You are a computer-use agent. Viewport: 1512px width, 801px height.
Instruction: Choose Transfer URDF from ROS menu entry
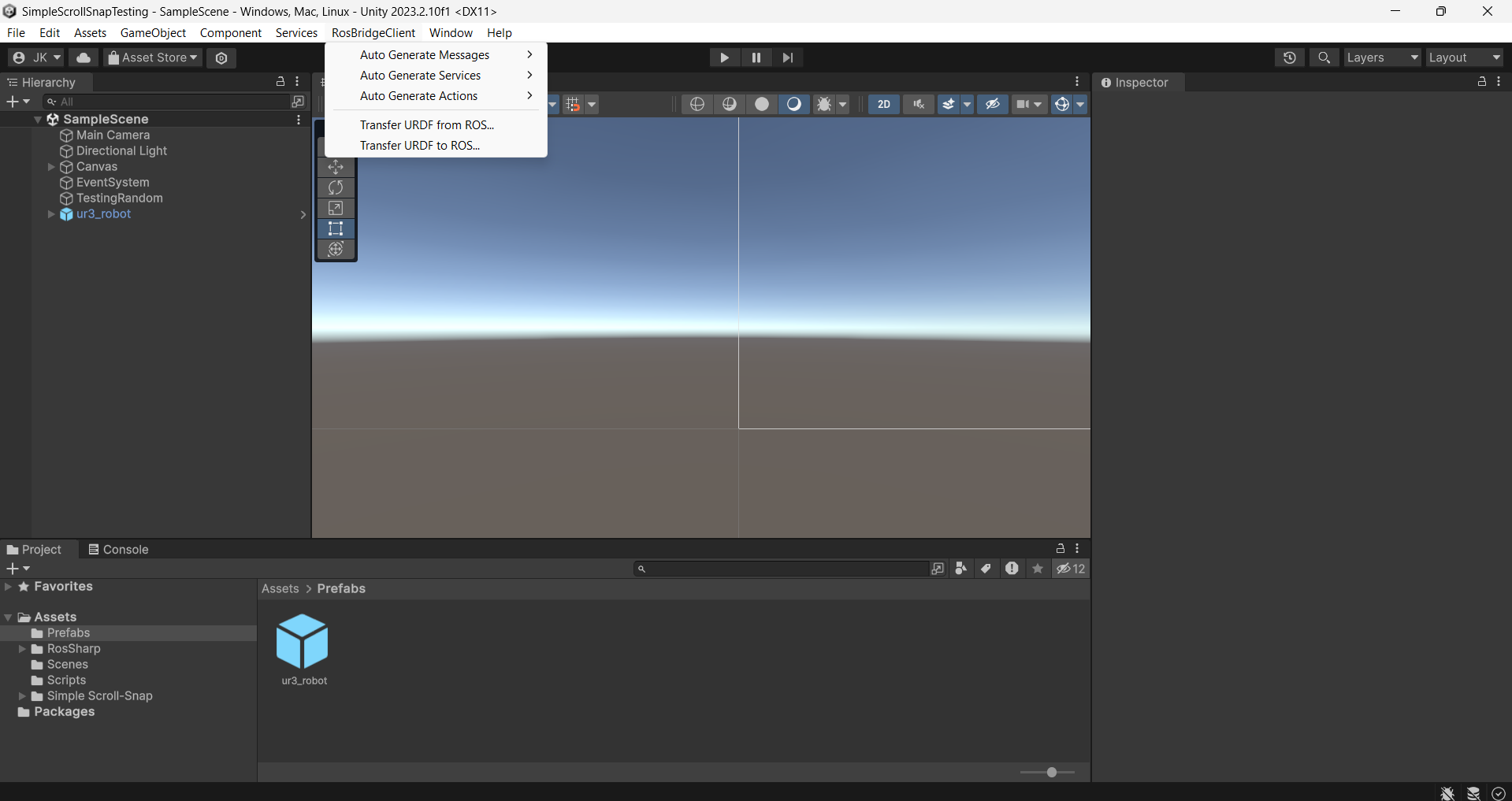click(426, 124)
